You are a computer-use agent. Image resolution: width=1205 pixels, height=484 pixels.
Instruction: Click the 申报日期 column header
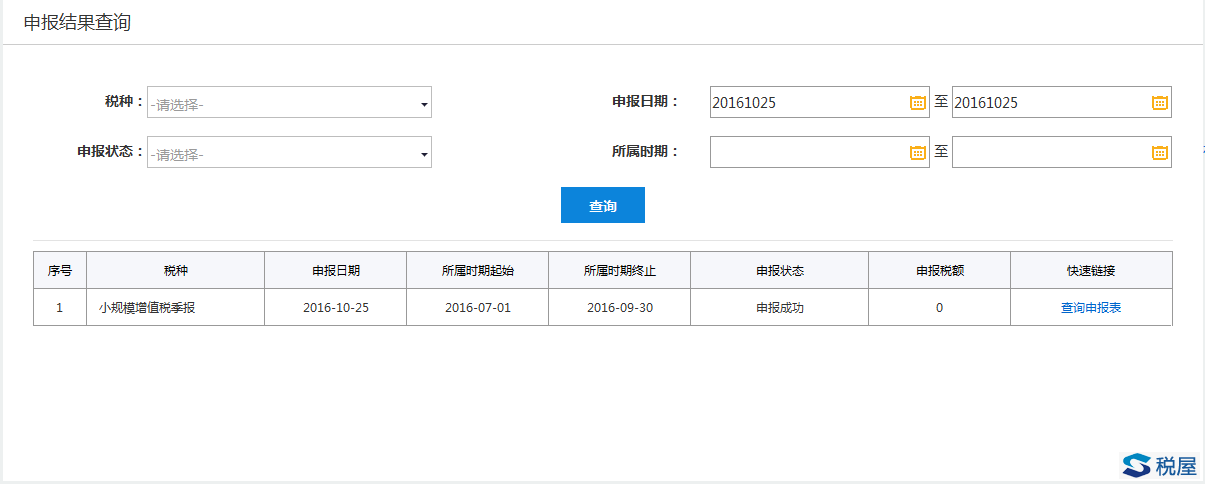[335, 270]
